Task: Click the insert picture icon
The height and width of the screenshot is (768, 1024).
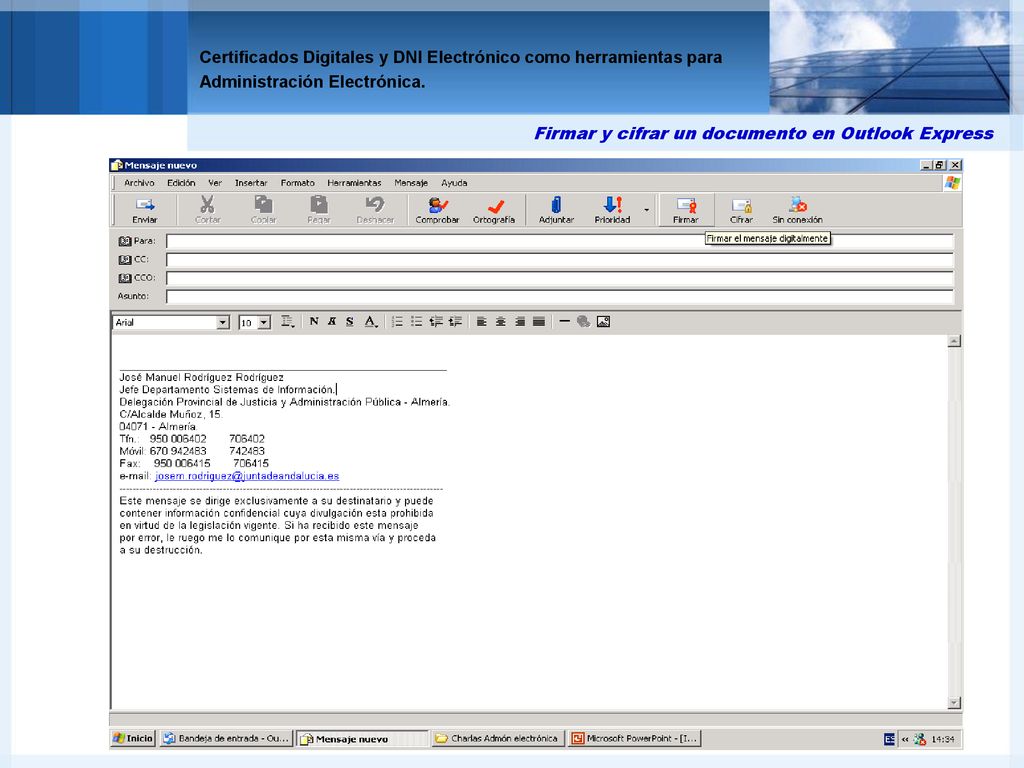Action: click(x=603, y=321)
